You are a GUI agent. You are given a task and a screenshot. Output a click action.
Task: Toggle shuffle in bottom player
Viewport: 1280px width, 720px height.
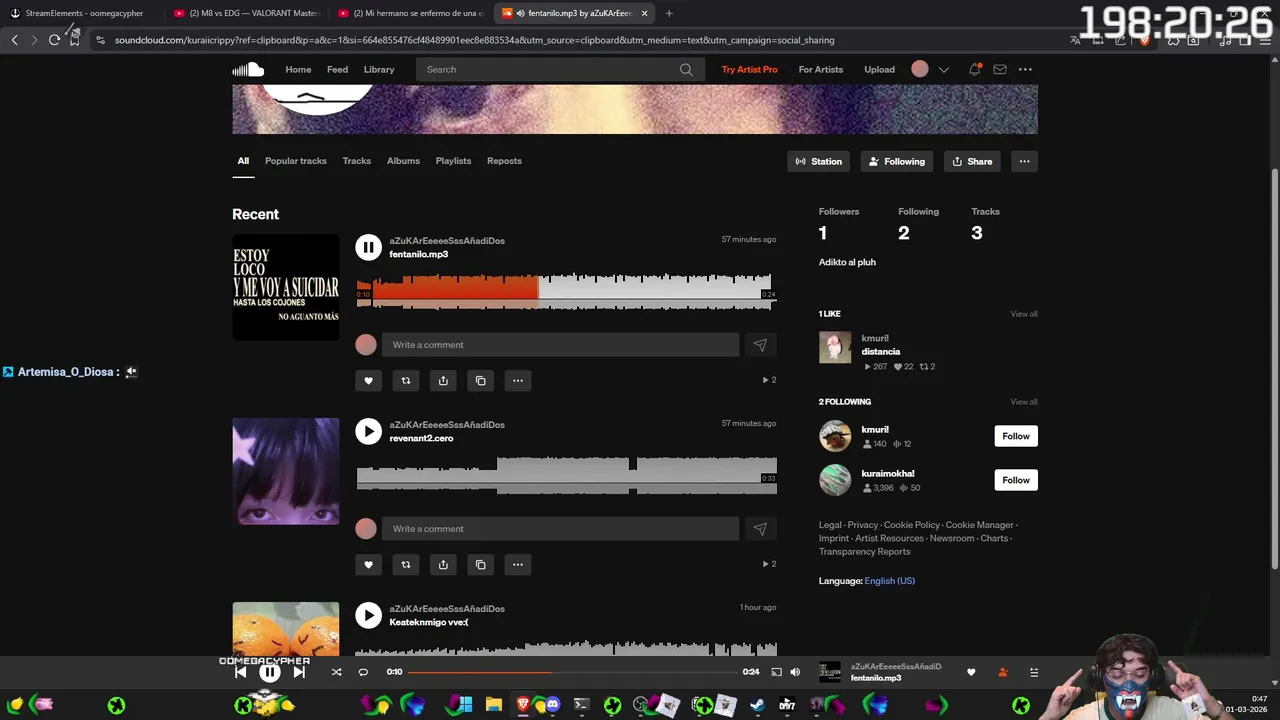[336, 672]
